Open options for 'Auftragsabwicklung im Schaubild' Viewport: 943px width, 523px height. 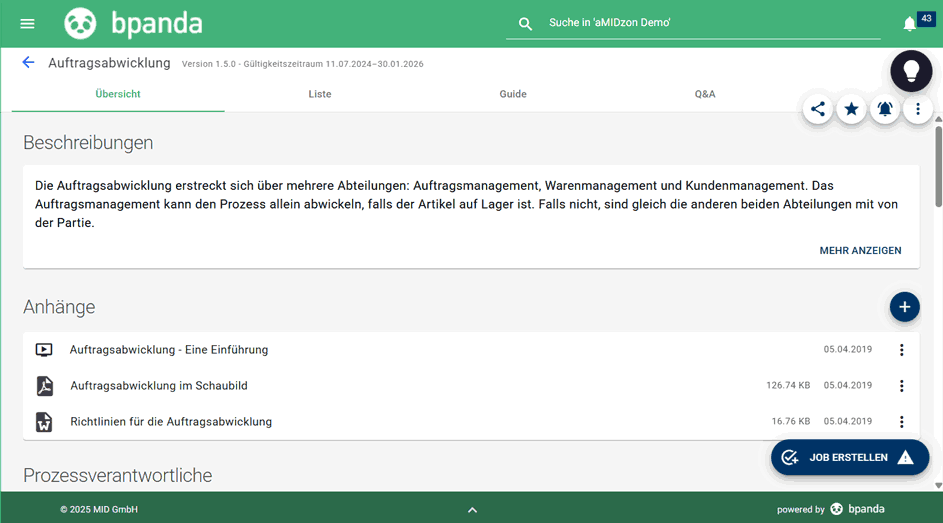point(902,386)
